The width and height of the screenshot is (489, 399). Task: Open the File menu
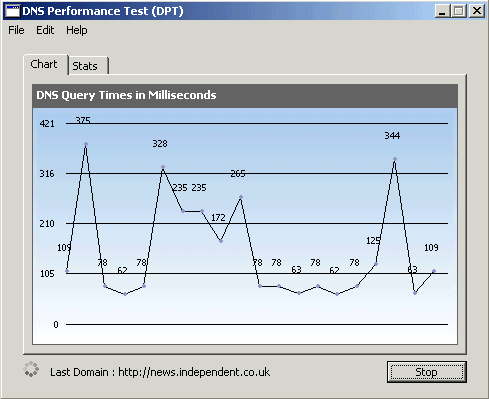click(16, 30)
